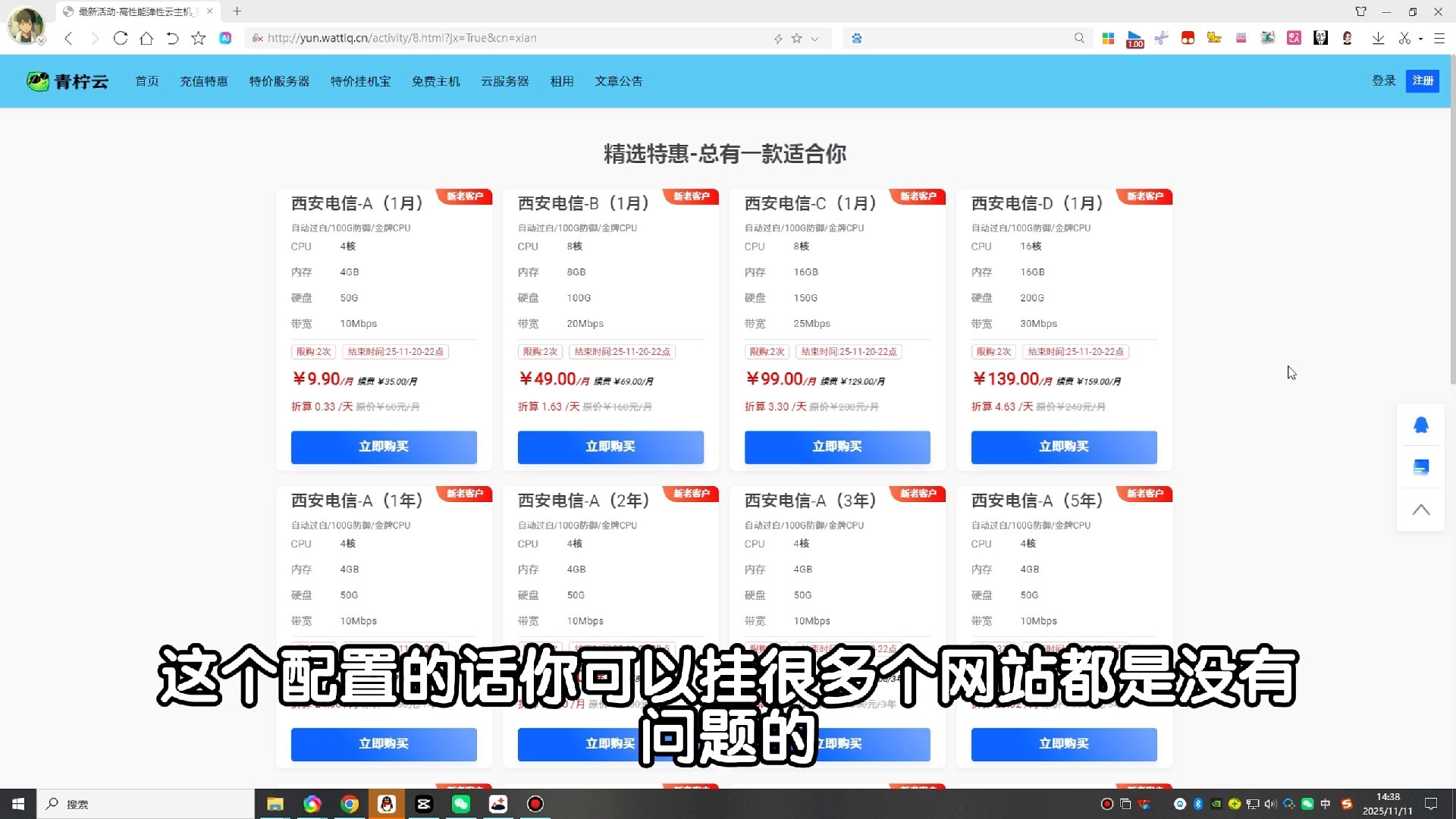Open WeChat from the taskbar

pyautogui.click(x=461, y=804)
